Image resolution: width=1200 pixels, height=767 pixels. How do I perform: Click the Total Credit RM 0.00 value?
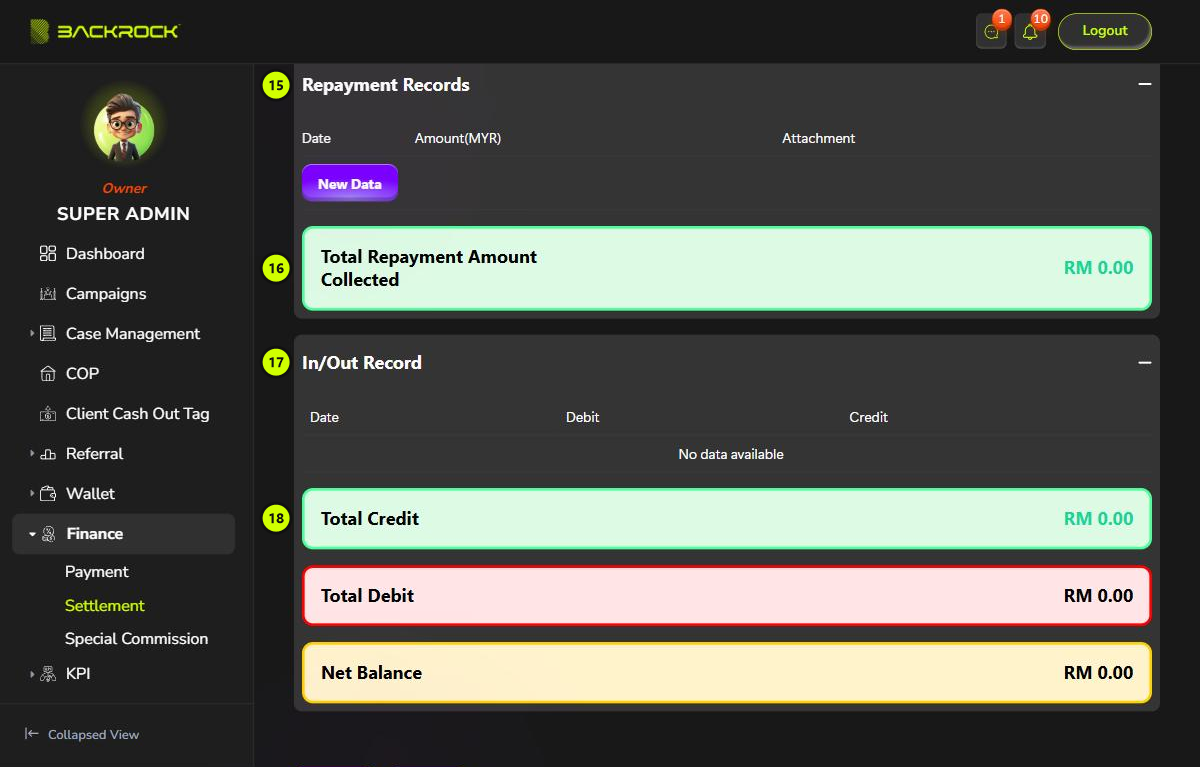(1099, 519)
